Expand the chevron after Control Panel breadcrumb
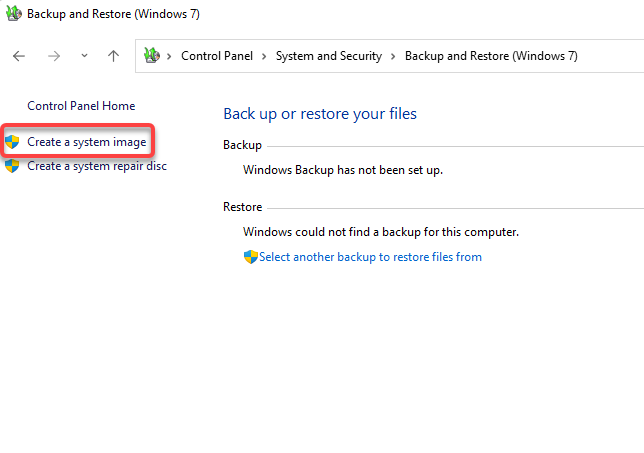This screenshot has height=453, width=644. [x=265, y=56]
